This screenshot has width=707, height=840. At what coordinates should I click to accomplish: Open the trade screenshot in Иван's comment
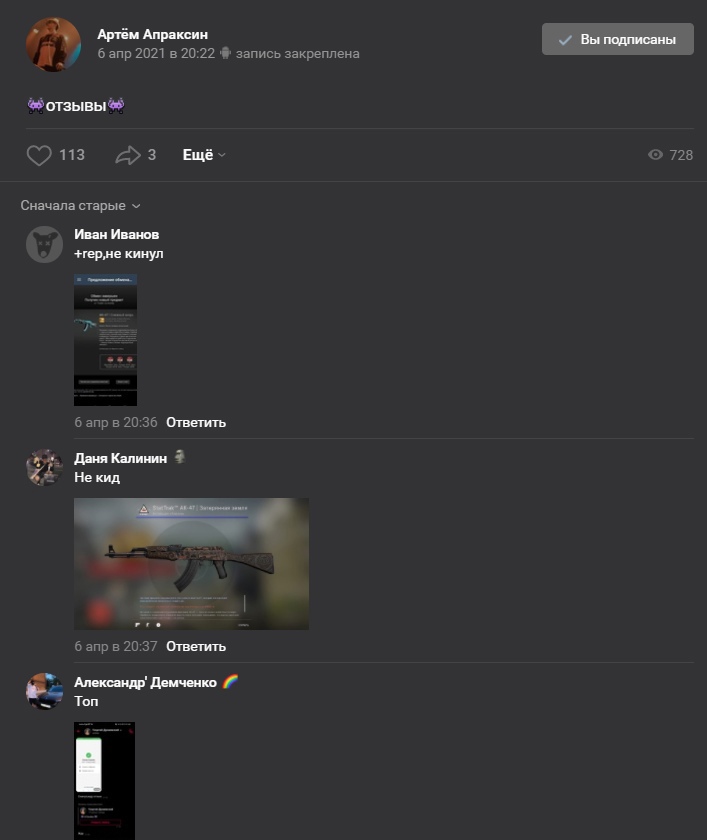[106, 340]
